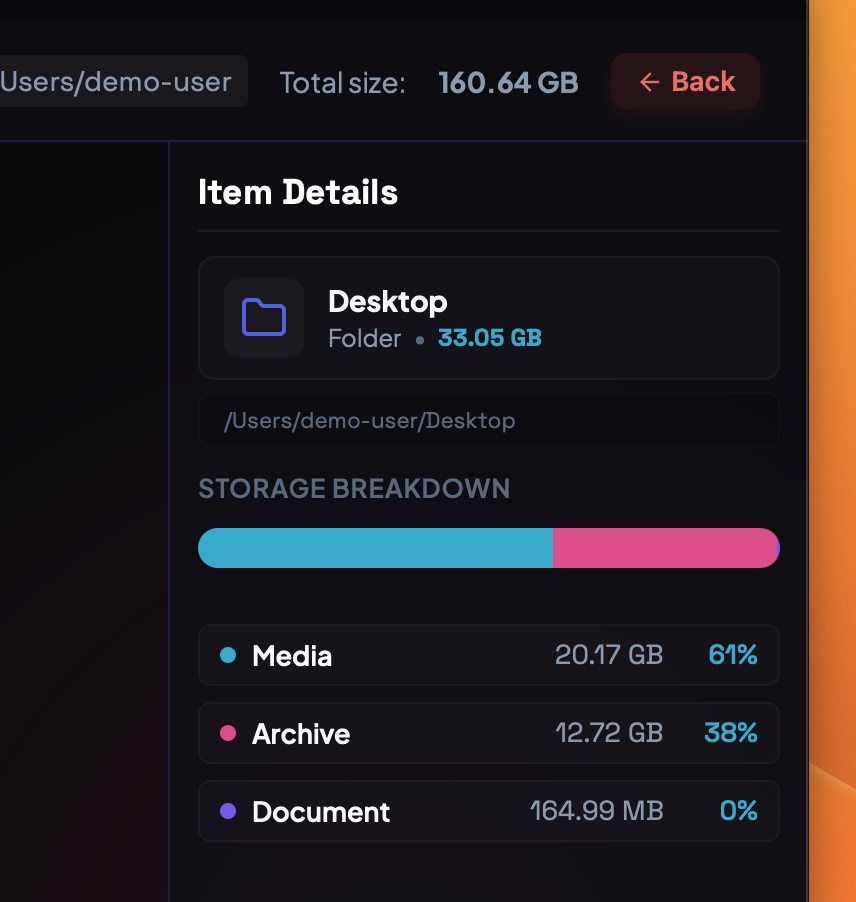Click the Folder type label
The width and height of the screenshot is (856, 902).
pyautogui.click(x=365, y=338)
